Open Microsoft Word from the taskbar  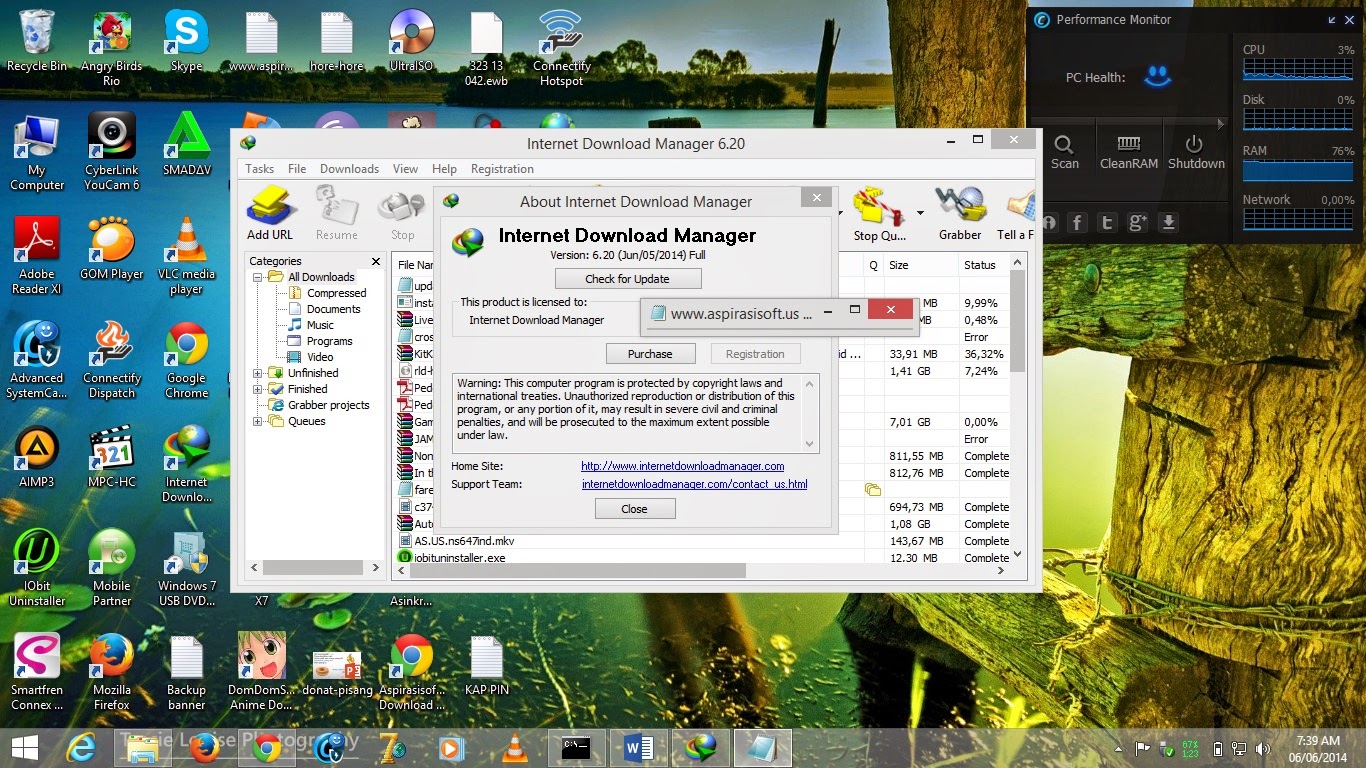pyautogui.click(x=637, y=748)
